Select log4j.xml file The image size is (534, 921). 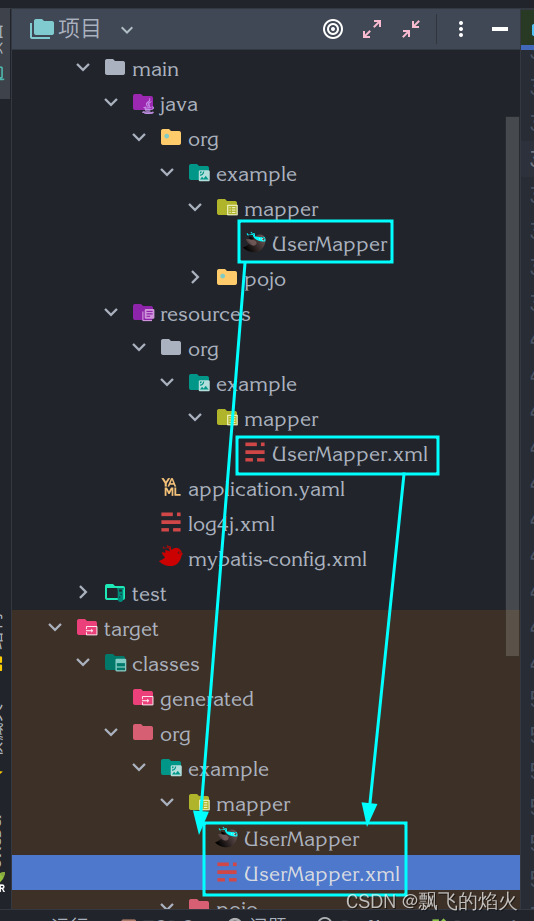click(231, 524)
